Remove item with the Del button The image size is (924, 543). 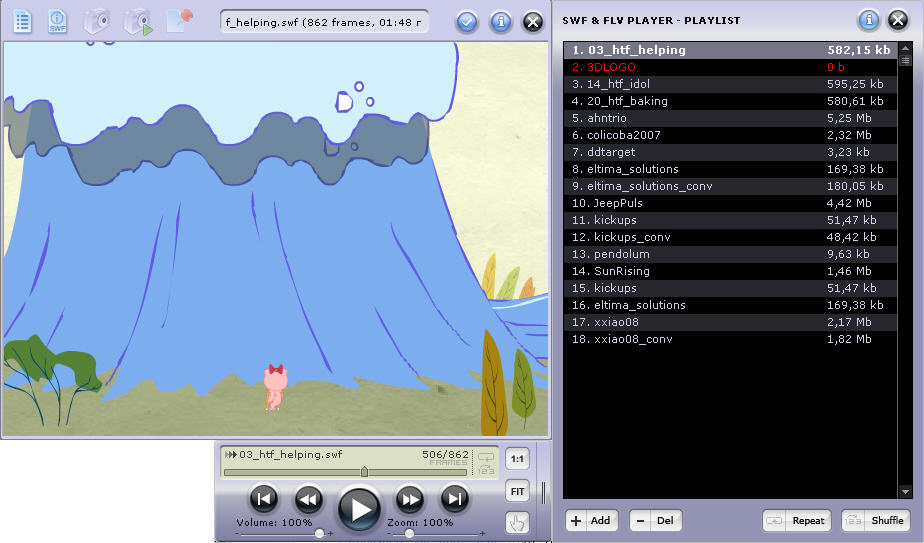click(x=655, y=521)
